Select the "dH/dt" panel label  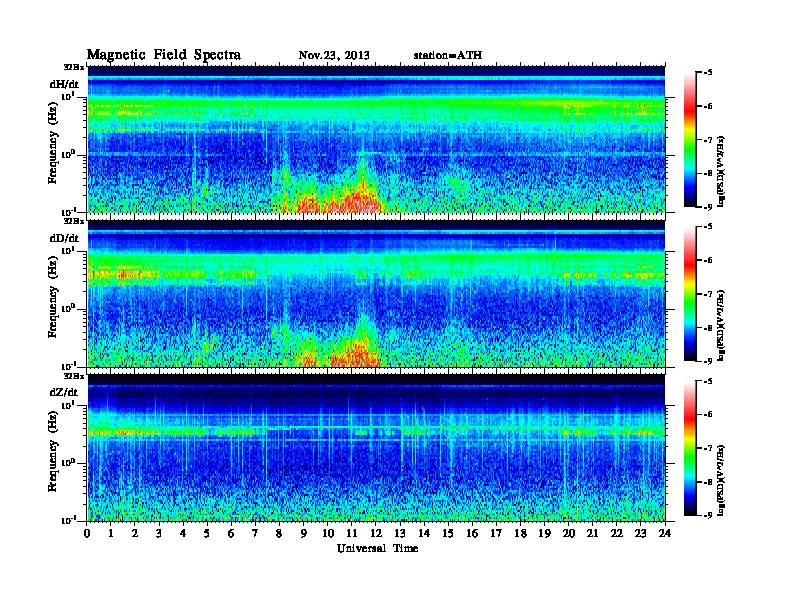click(x=64, y=84)
